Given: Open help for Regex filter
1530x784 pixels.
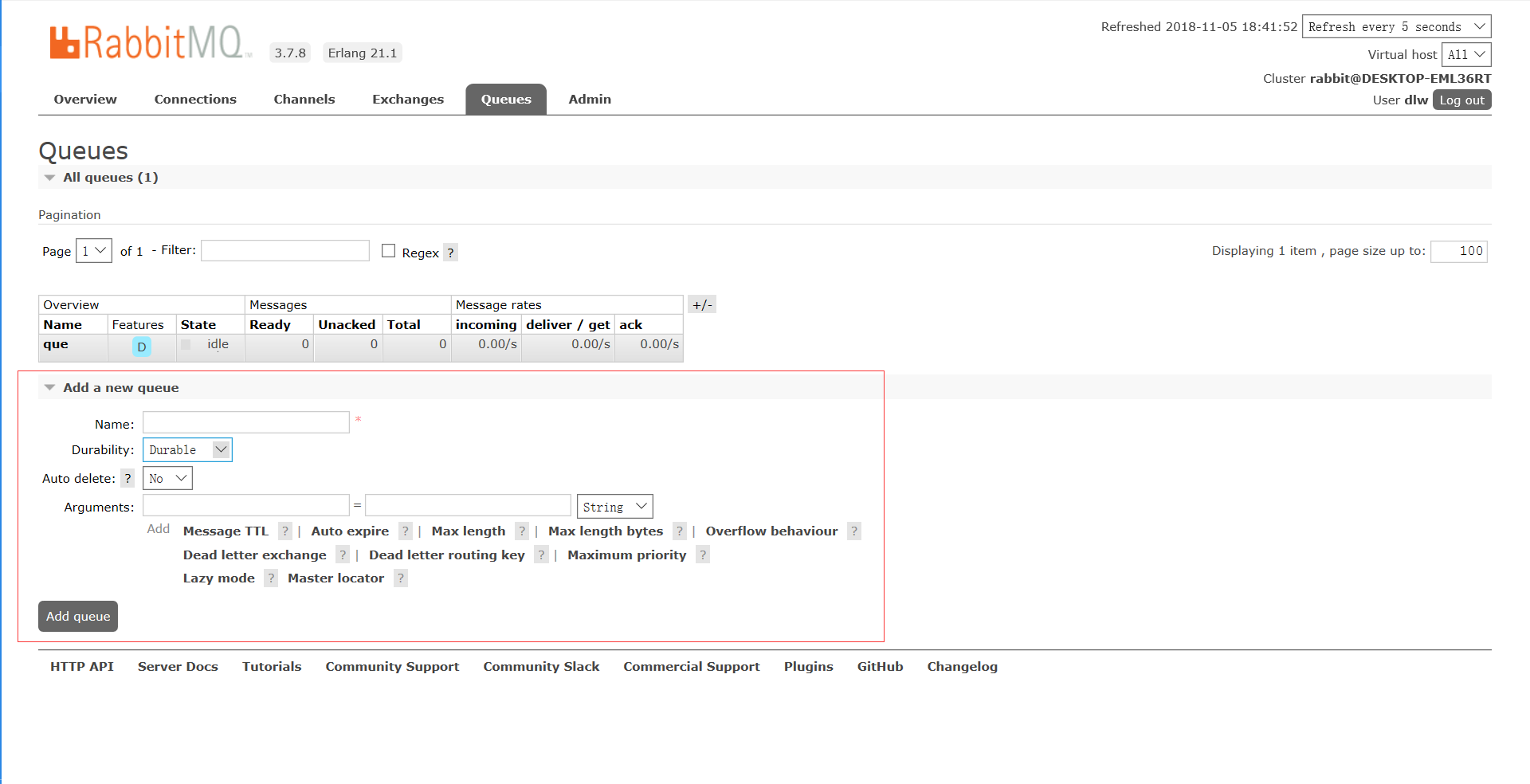Looking at the screenshot, I should point(450,253).
